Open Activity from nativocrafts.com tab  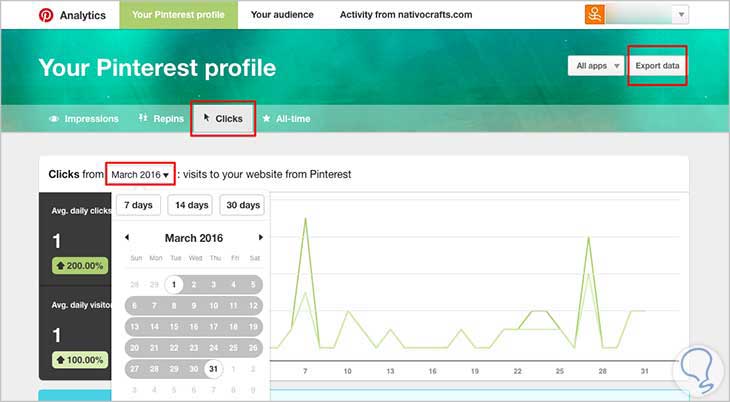pyautogui.click(x=406, y=14)
